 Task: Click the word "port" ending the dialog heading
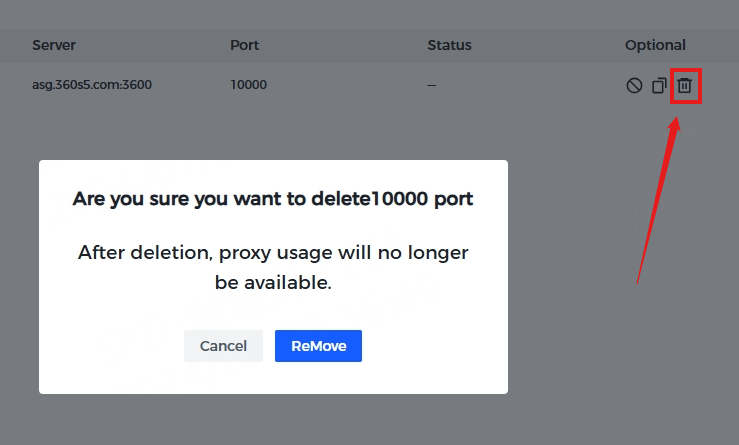(x=455, y=199)
